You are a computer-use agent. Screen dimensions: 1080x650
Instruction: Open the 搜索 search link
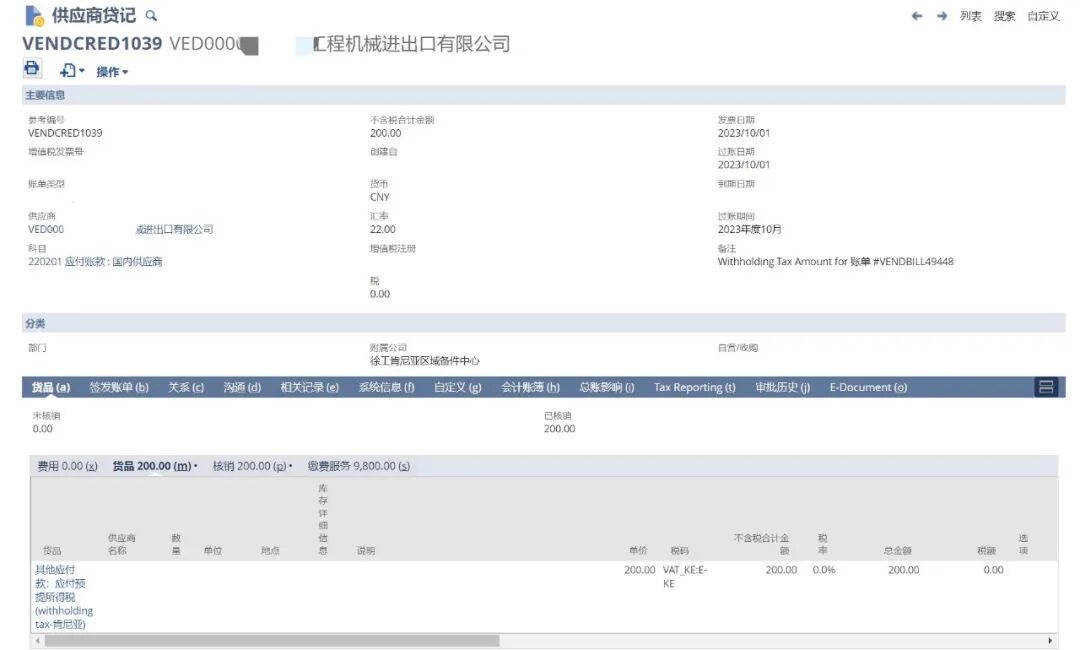pyautogui.click(x=1004, y=16)
